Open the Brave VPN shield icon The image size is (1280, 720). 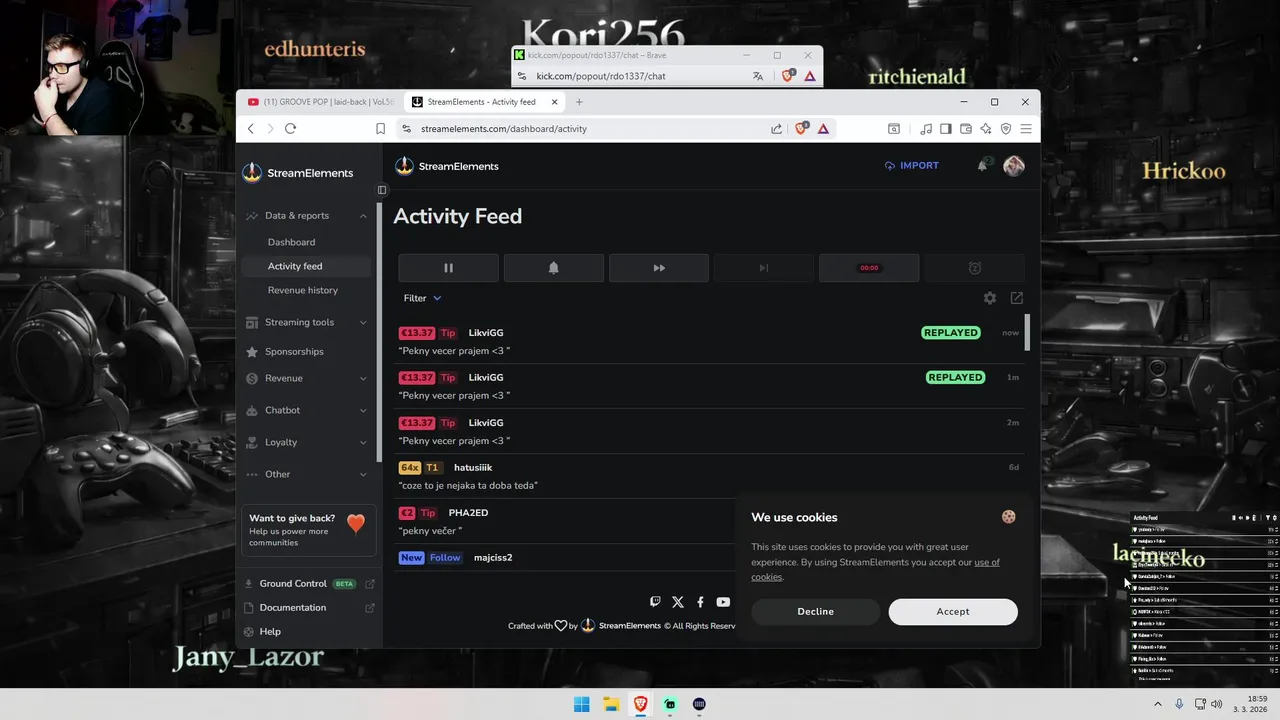click(1006, 129)
